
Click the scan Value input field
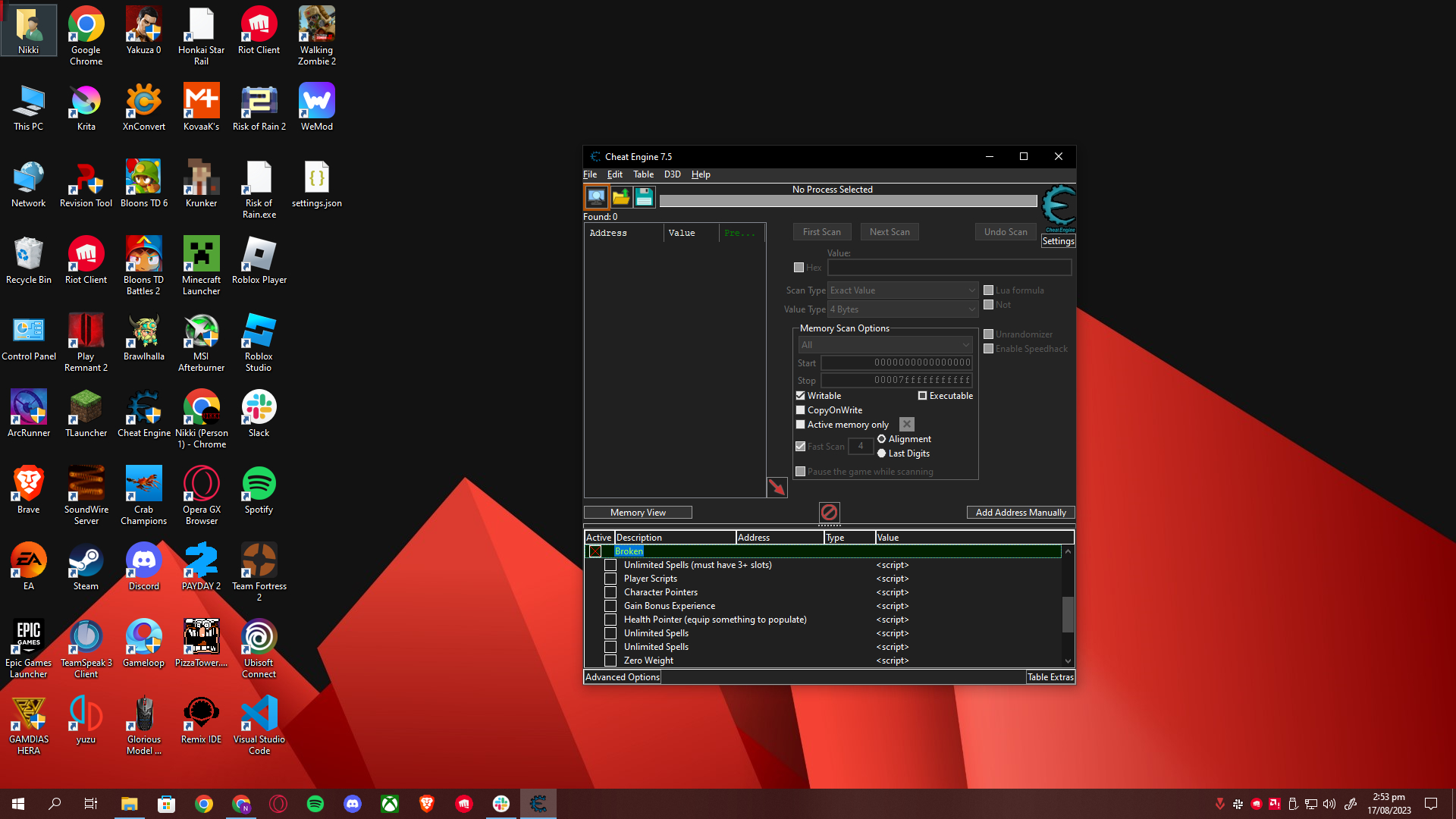point(949,268)
